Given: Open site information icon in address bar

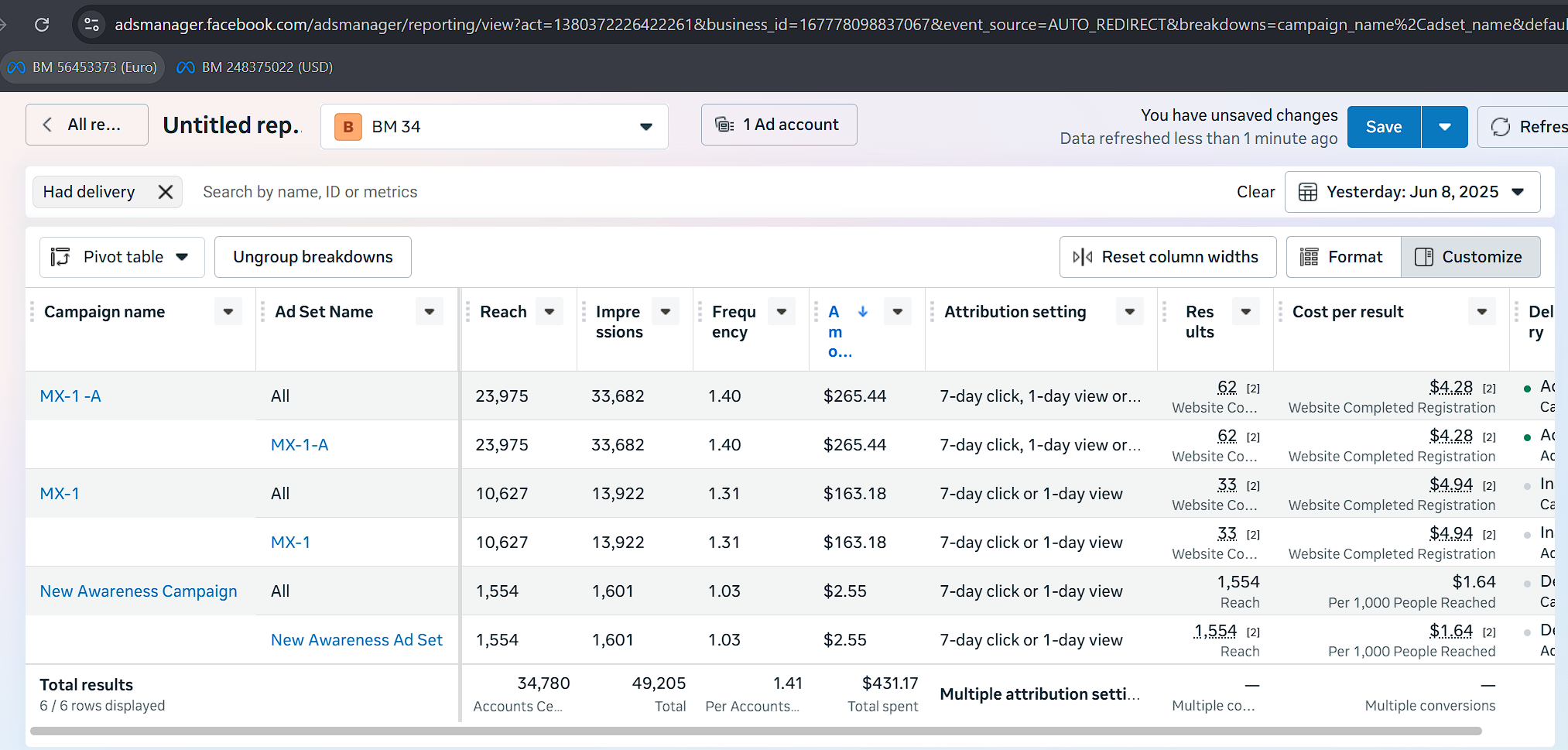Looking at the screenshot, I should click(x=92, y=25).
